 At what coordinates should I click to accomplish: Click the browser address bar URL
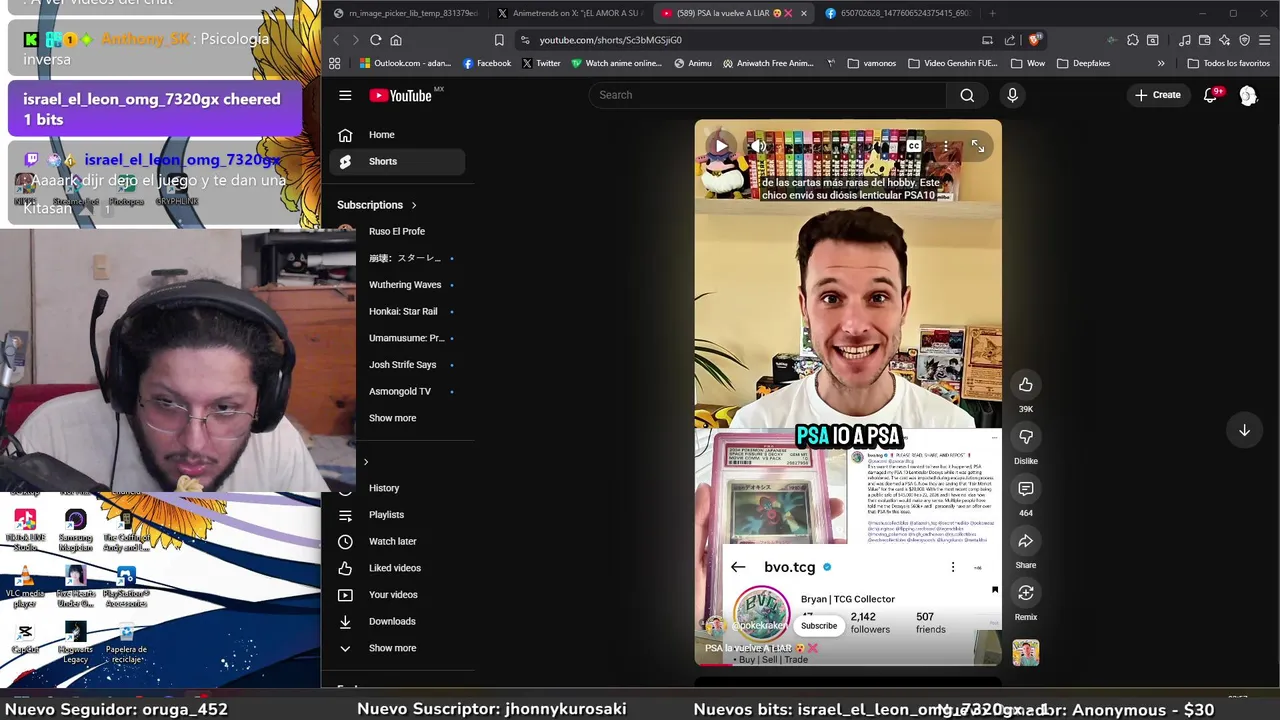point(610,40)
